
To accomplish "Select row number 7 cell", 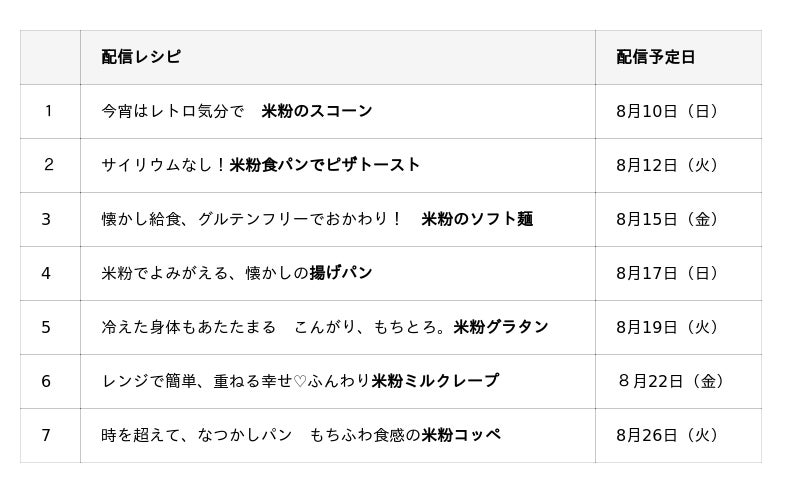I will tap(46, 435).
